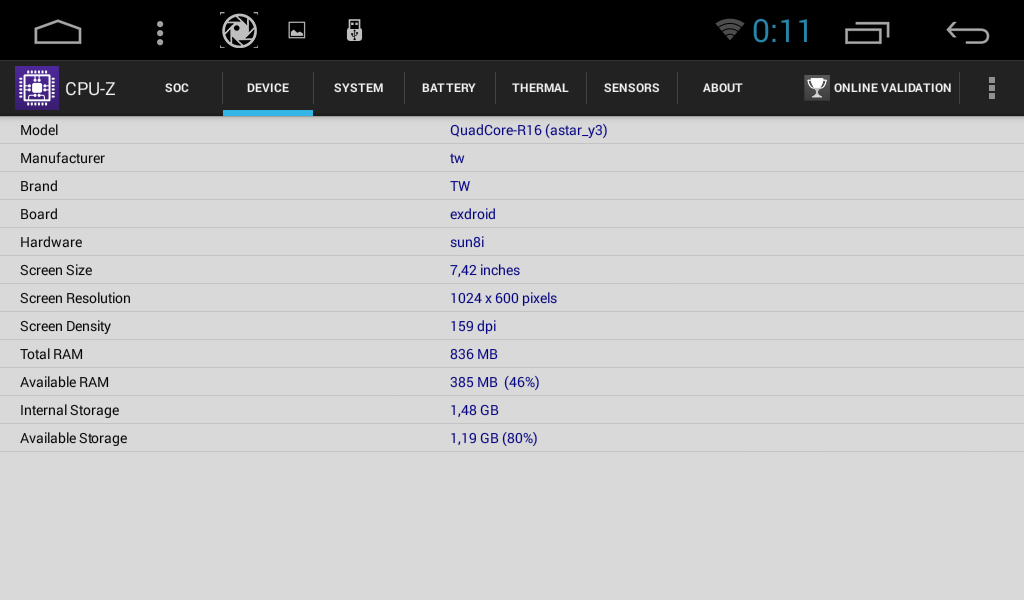1024x600 pixels.
Task: Select the Total RAM label
Action: coord(51,355)
